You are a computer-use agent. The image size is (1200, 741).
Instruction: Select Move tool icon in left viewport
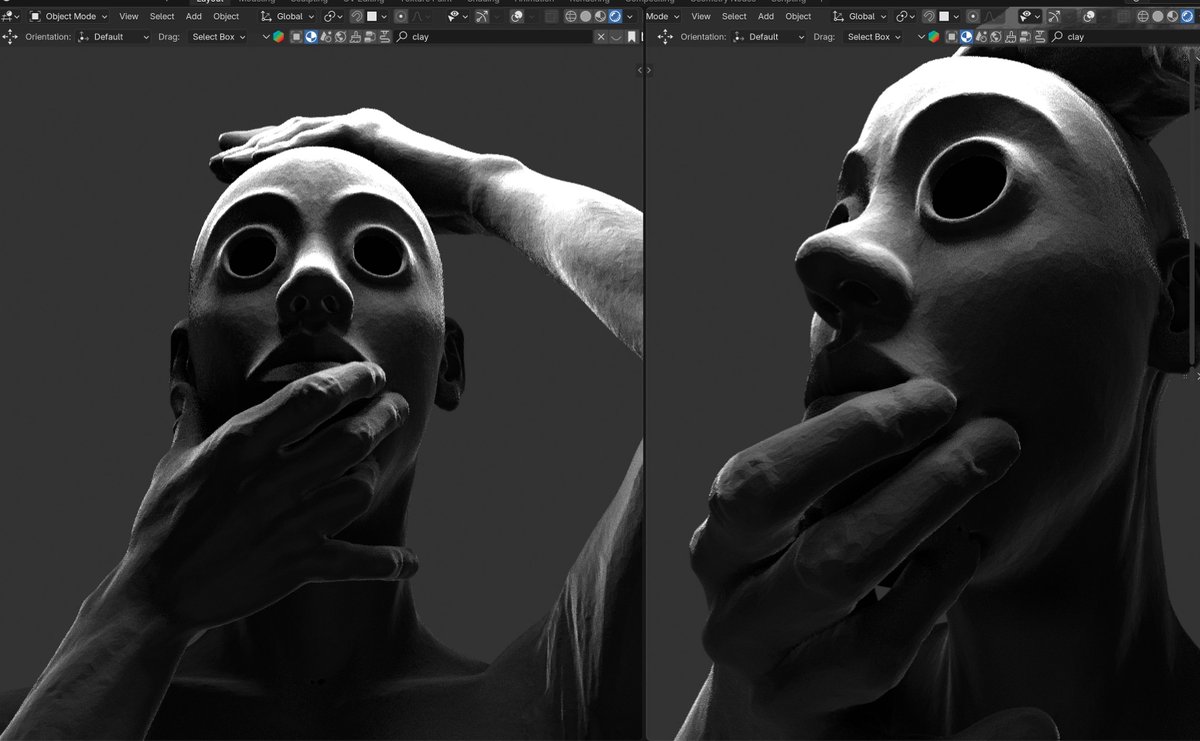point(10,37)
